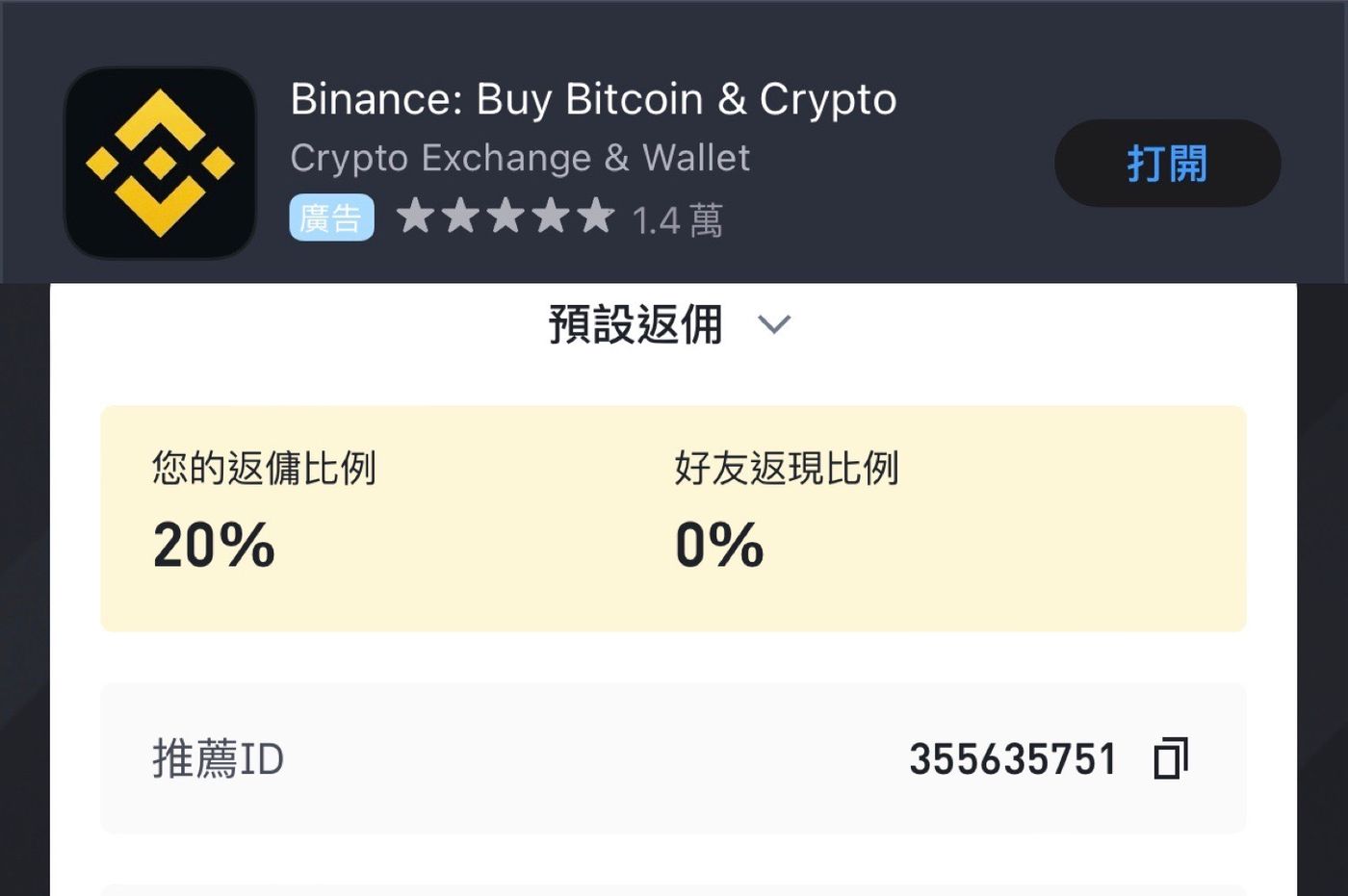1348x896 pixels.
Task: Expand the 預設返佣 chevron arrow
Action: point(774,324)
